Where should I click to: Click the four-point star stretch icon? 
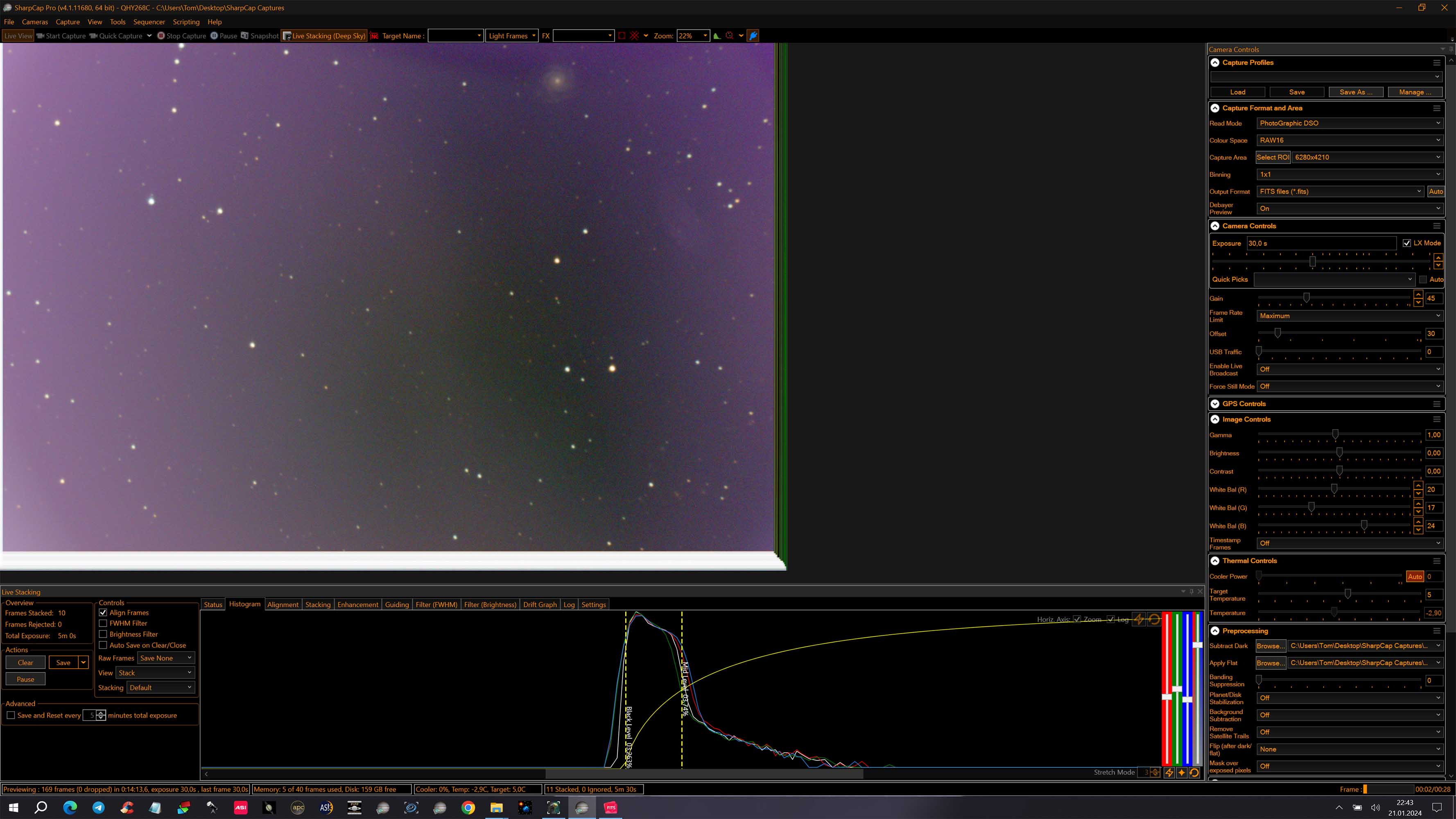(x=1181, y=773)
